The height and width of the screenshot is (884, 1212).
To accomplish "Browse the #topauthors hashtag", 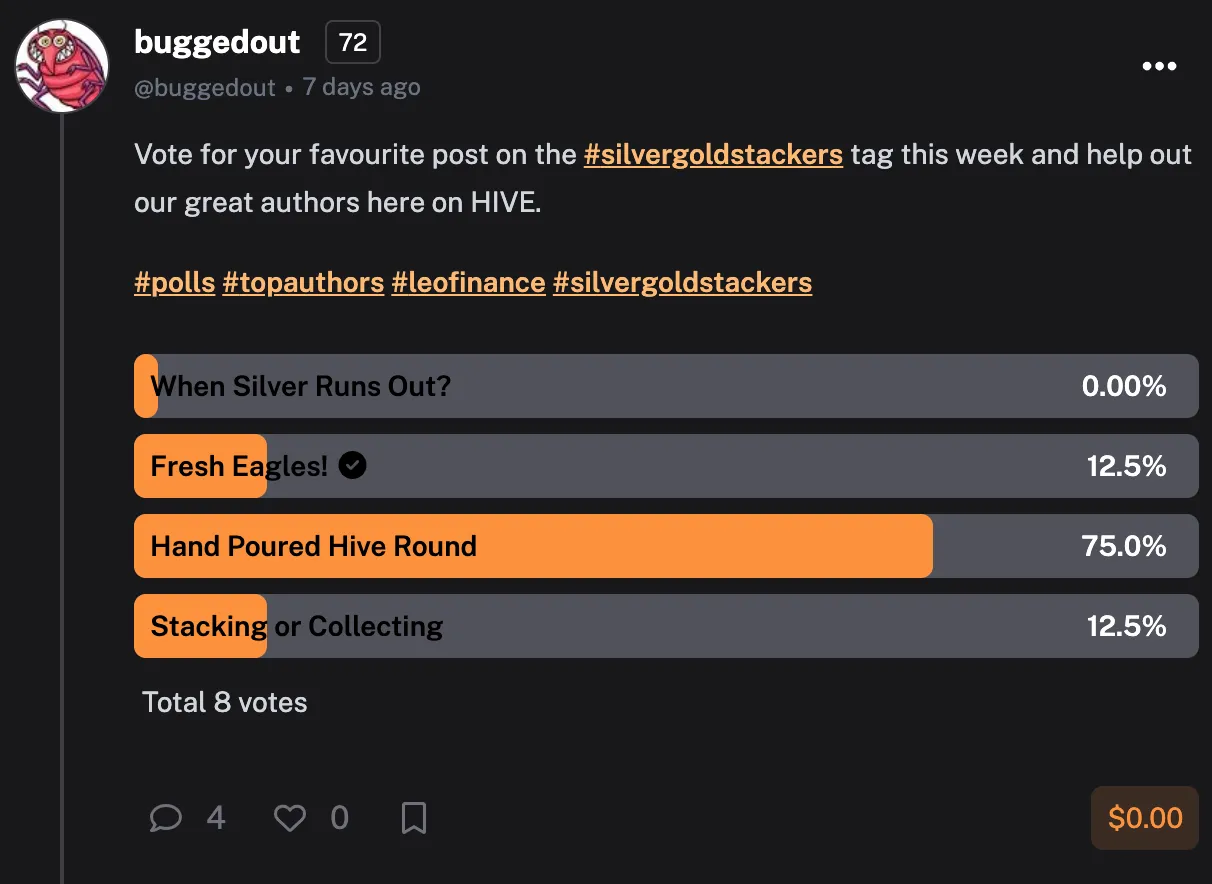I will point(303,282).
